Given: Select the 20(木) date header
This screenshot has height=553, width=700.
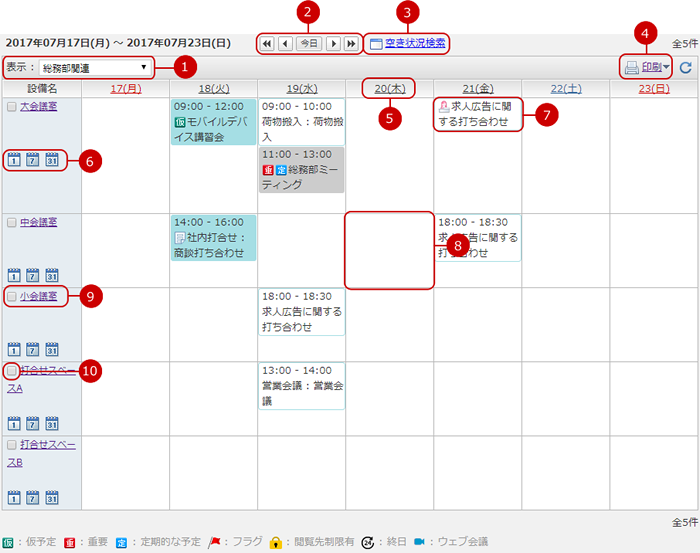Looking at the screenshot, I should coord(390,89).
